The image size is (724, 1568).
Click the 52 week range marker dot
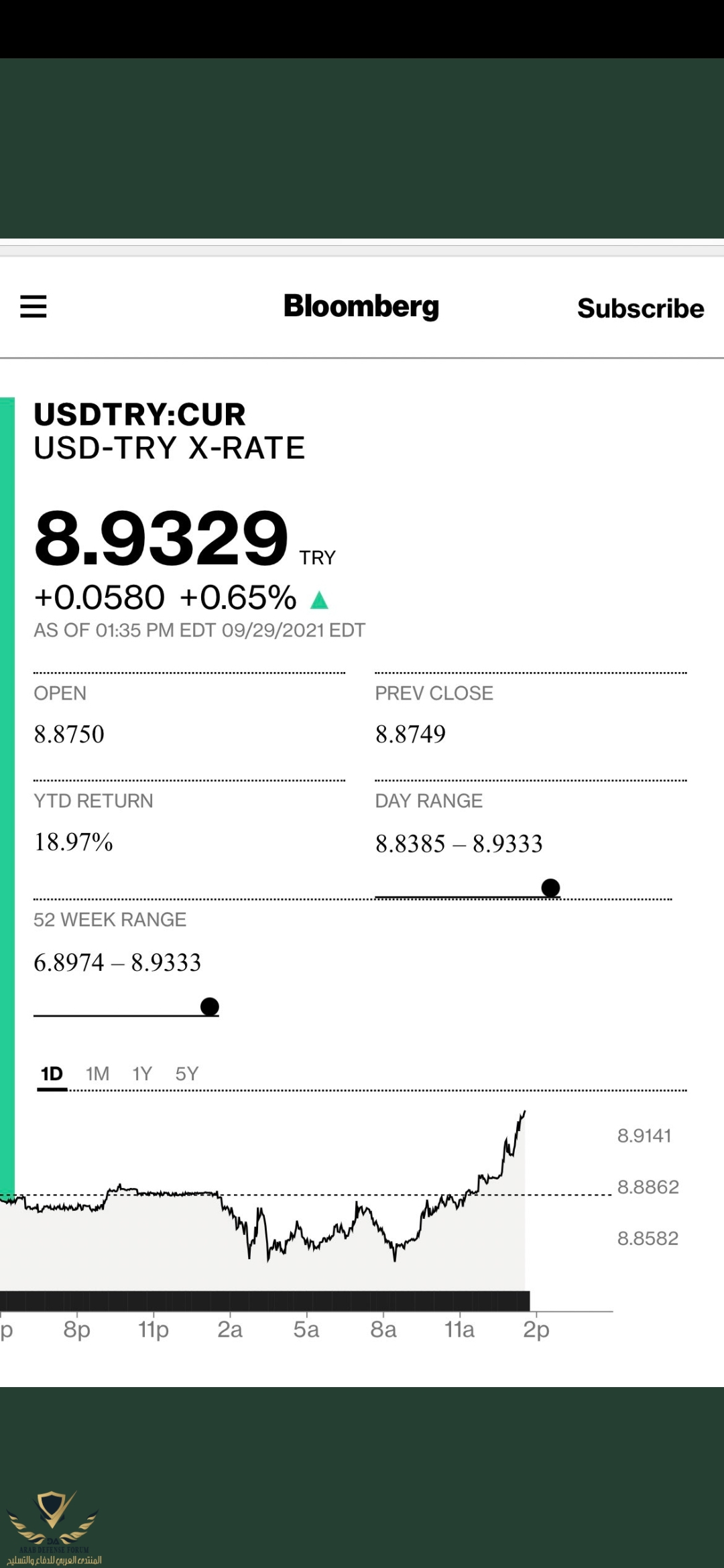(x=210, y=1006)
